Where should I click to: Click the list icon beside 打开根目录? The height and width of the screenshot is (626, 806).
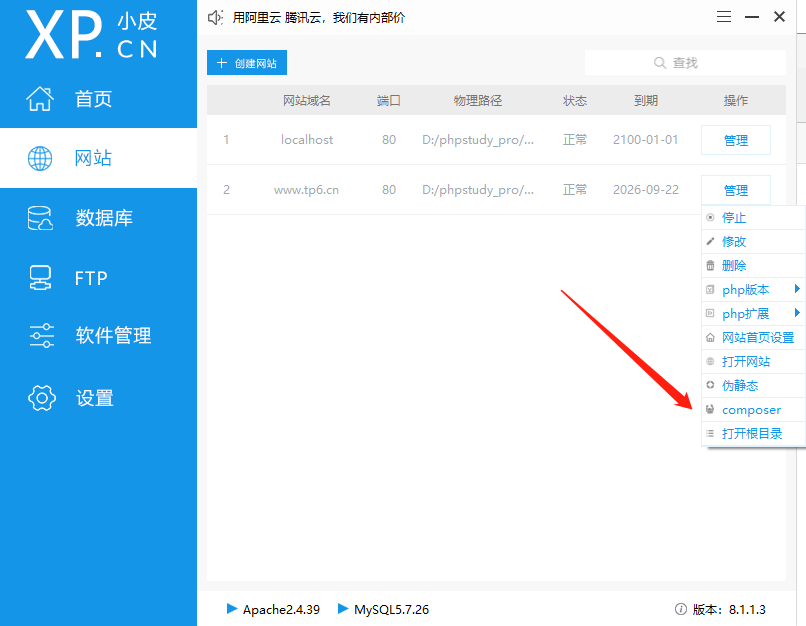pos(710,433)
